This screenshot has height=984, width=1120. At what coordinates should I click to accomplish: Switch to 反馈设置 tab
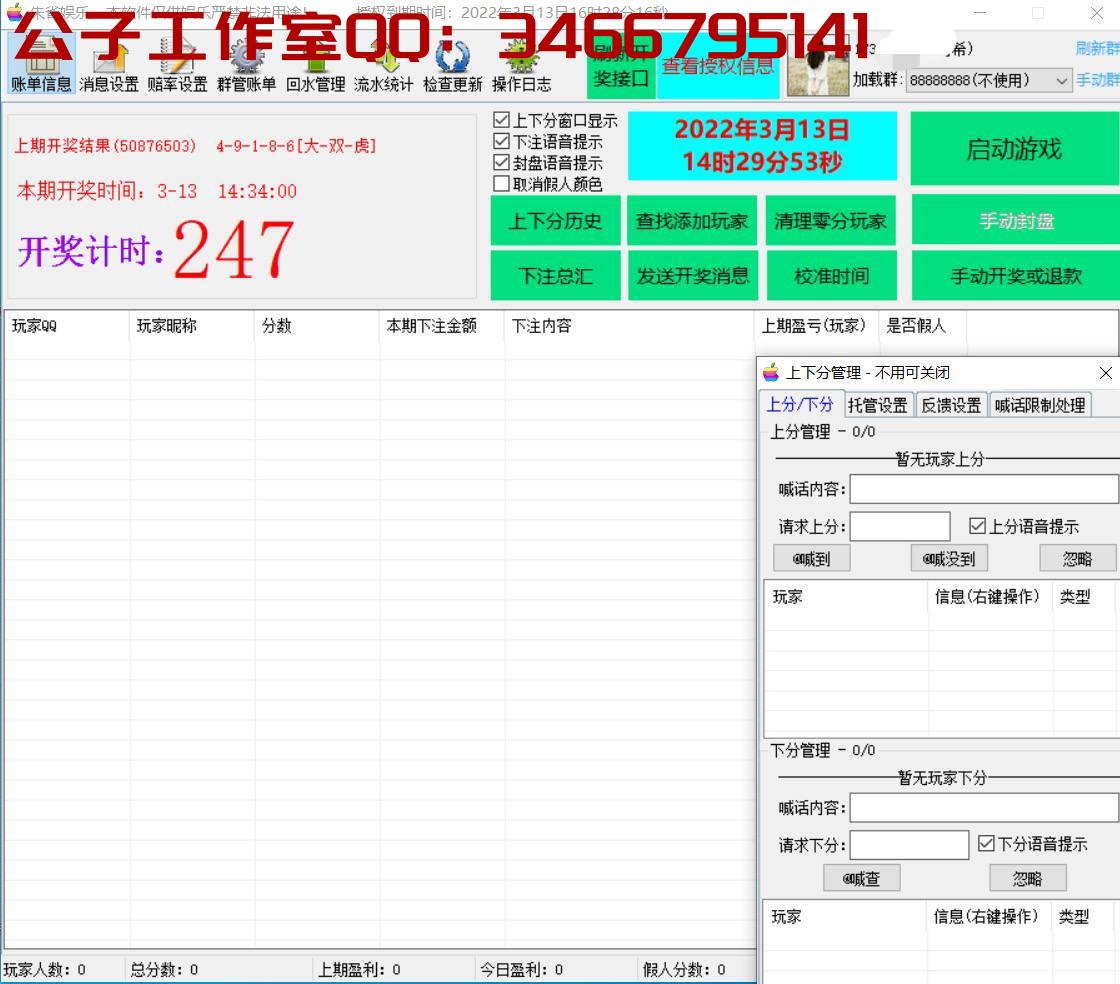pyautogui.click(x=951, y=406)
